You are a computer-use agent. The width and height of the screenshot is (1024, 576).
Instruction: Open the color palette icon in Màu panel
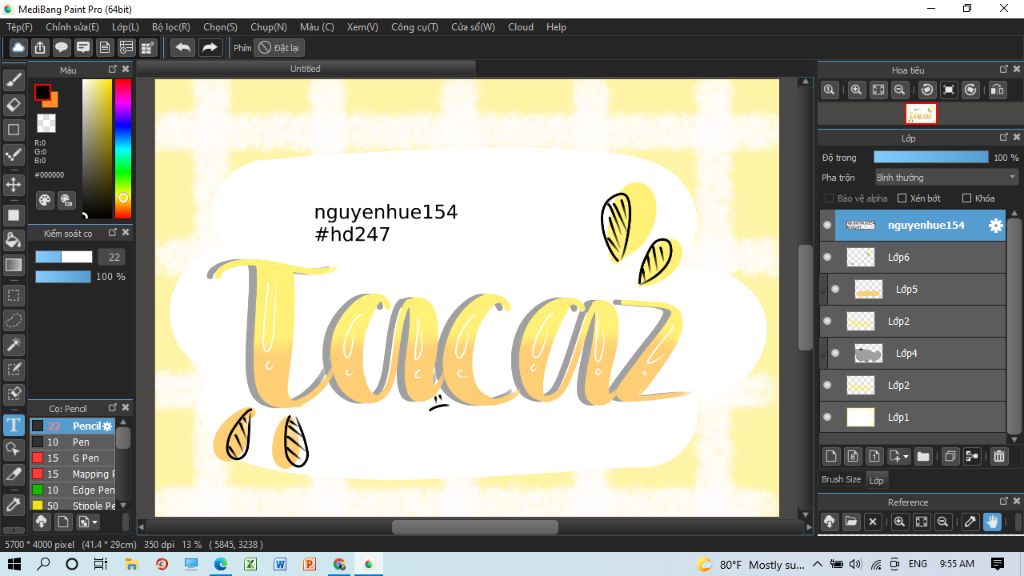coord(44,200)
